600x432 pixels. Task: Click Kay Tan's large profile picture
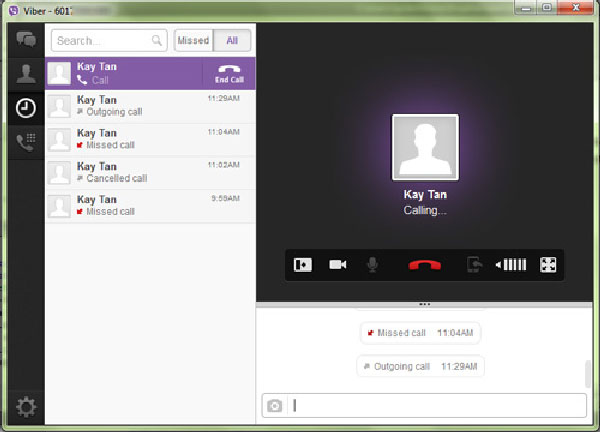pos(425,147)
